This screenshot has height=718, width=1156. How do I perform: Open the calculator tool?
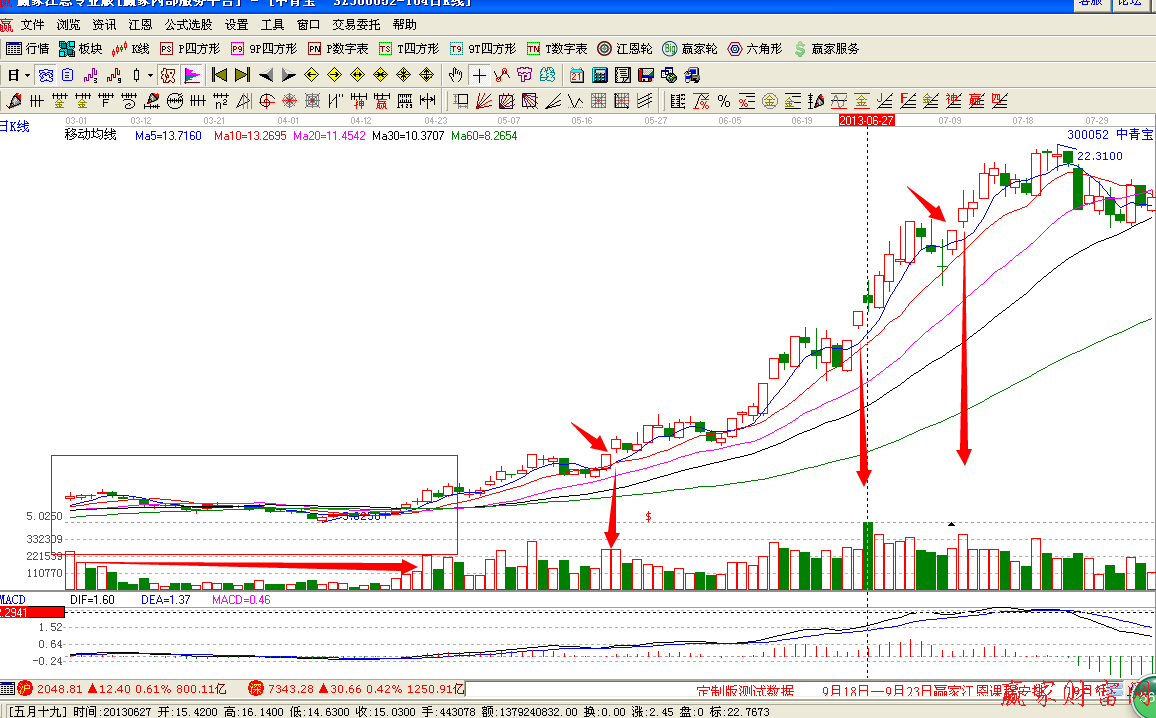pos(600,75)
